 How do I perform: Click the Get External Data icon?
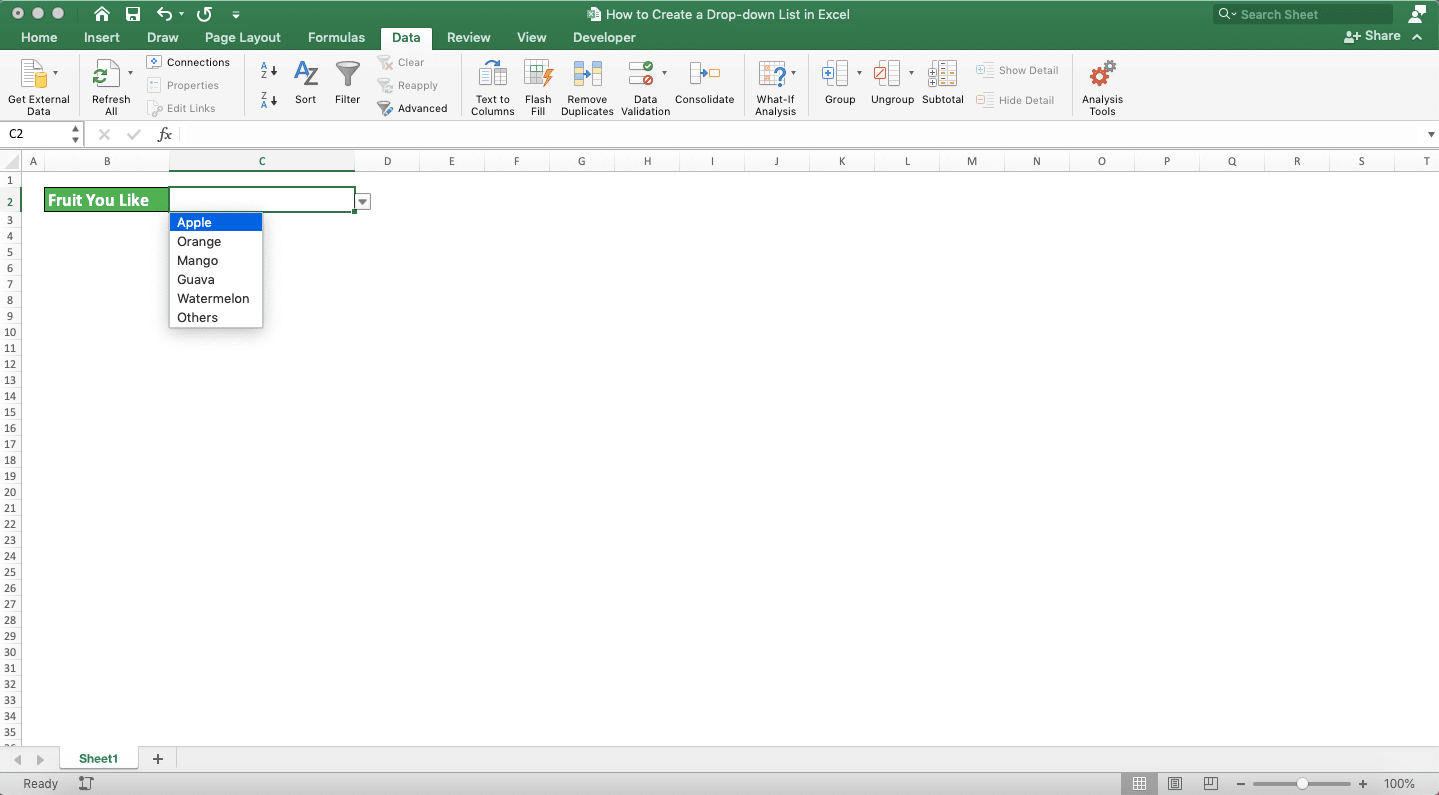tap(33, 75)
